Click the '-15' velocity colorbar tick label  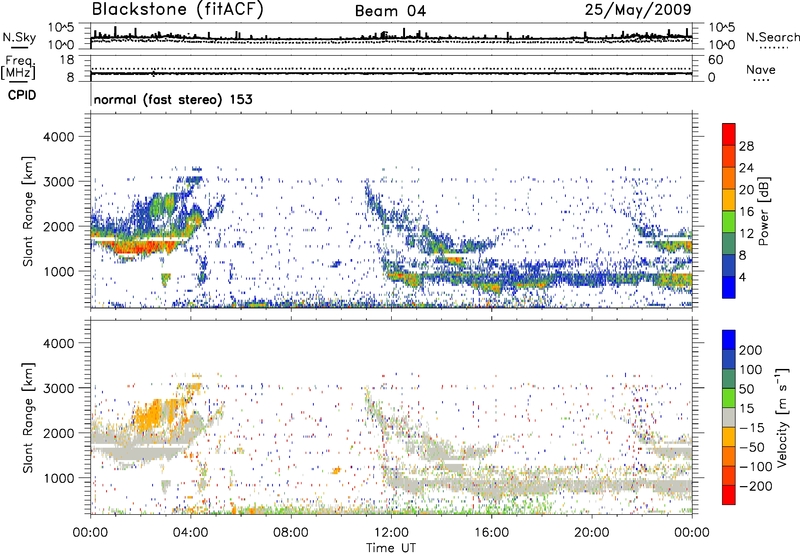pos(752,428)
